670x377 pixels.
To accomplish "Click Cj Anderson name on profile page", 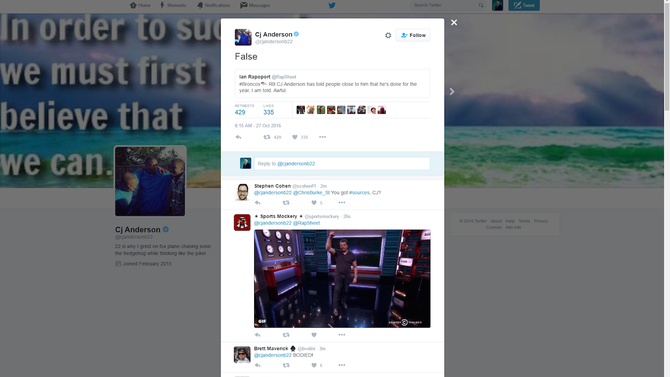I will [x=138, y=230].
